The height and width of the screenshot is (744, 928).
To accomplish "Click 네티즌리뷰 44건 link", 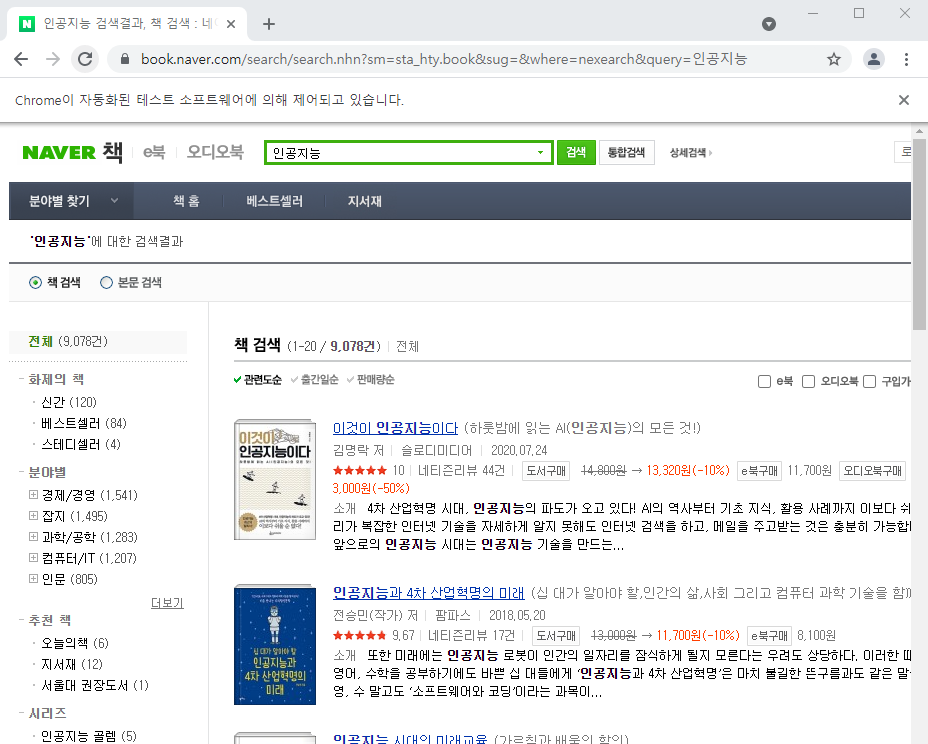I will click(x=461, y=471).
